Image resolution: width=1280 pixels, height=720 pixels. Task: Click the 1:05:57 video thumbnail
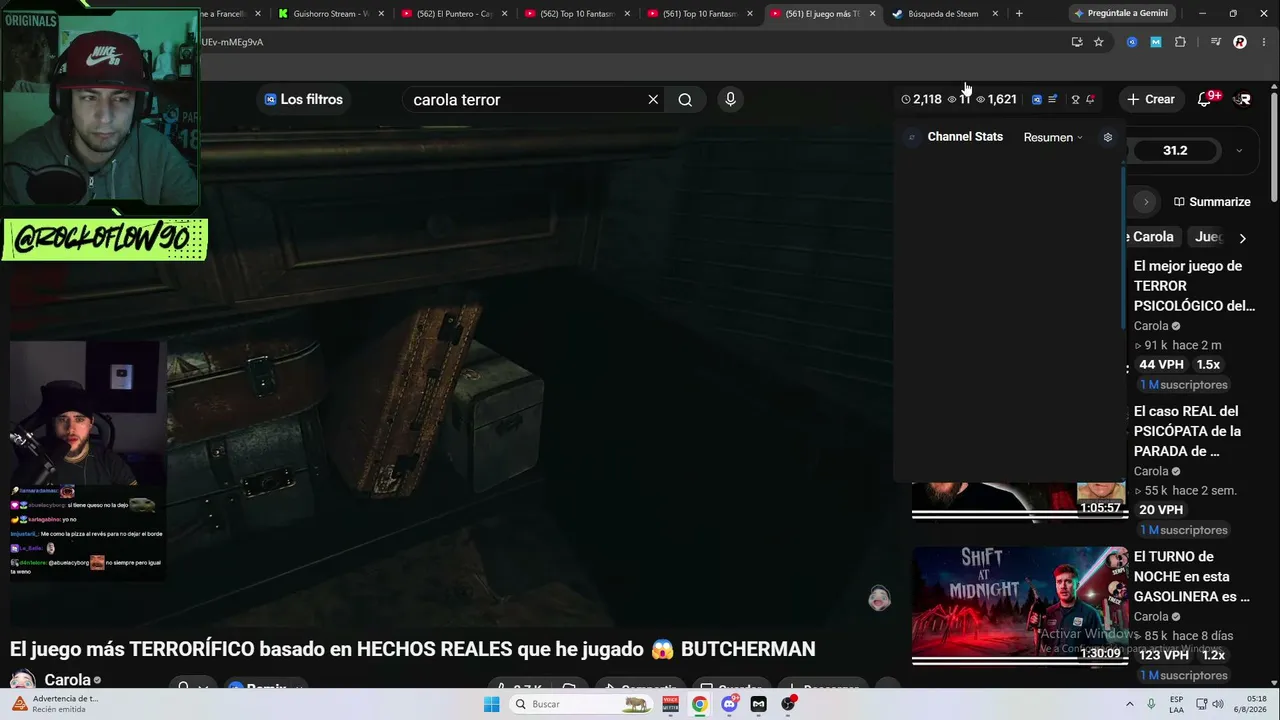tap(1019, 500)
